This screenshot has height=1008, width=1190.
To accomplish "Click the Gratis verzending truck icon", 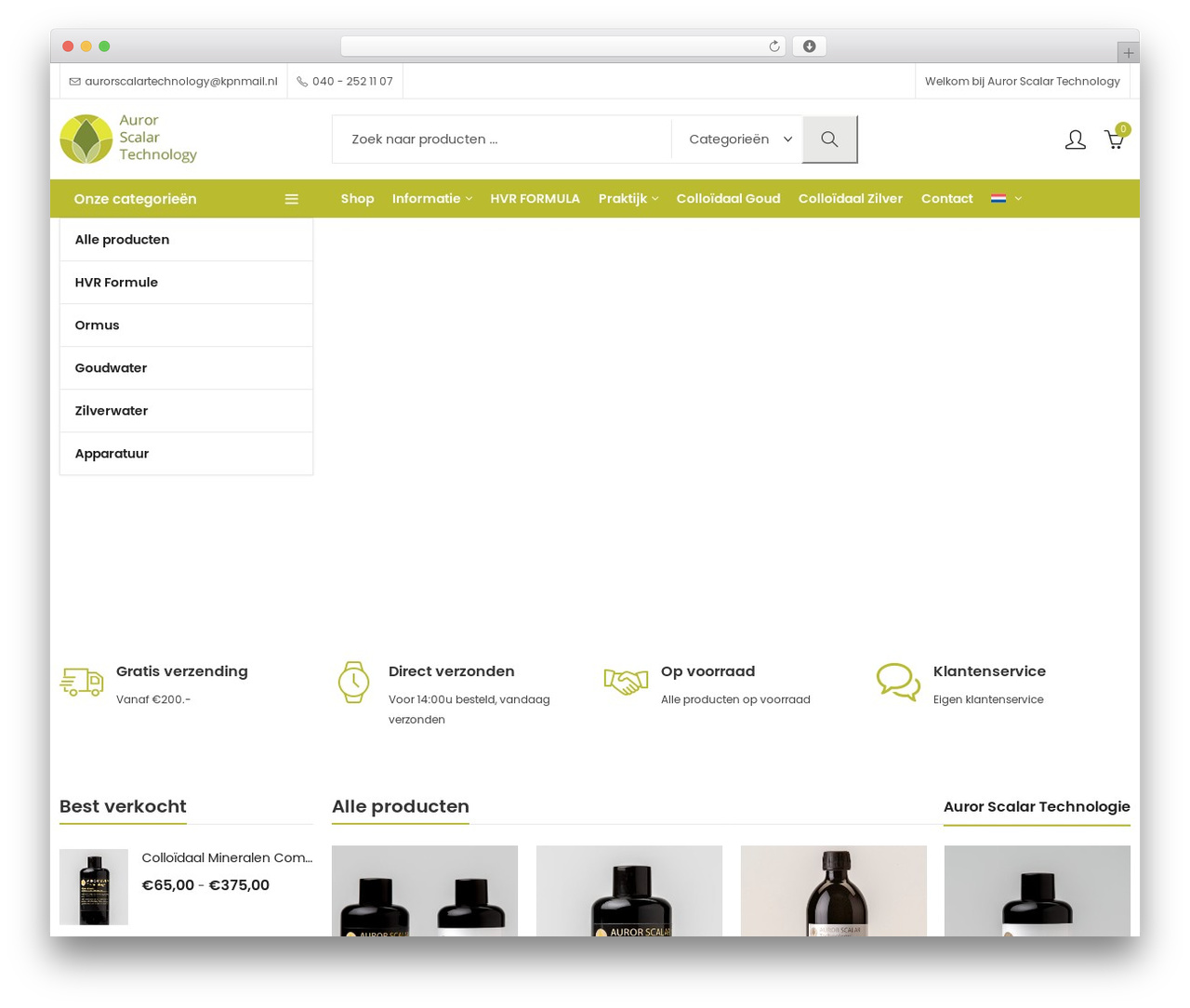I will (82, 682).
